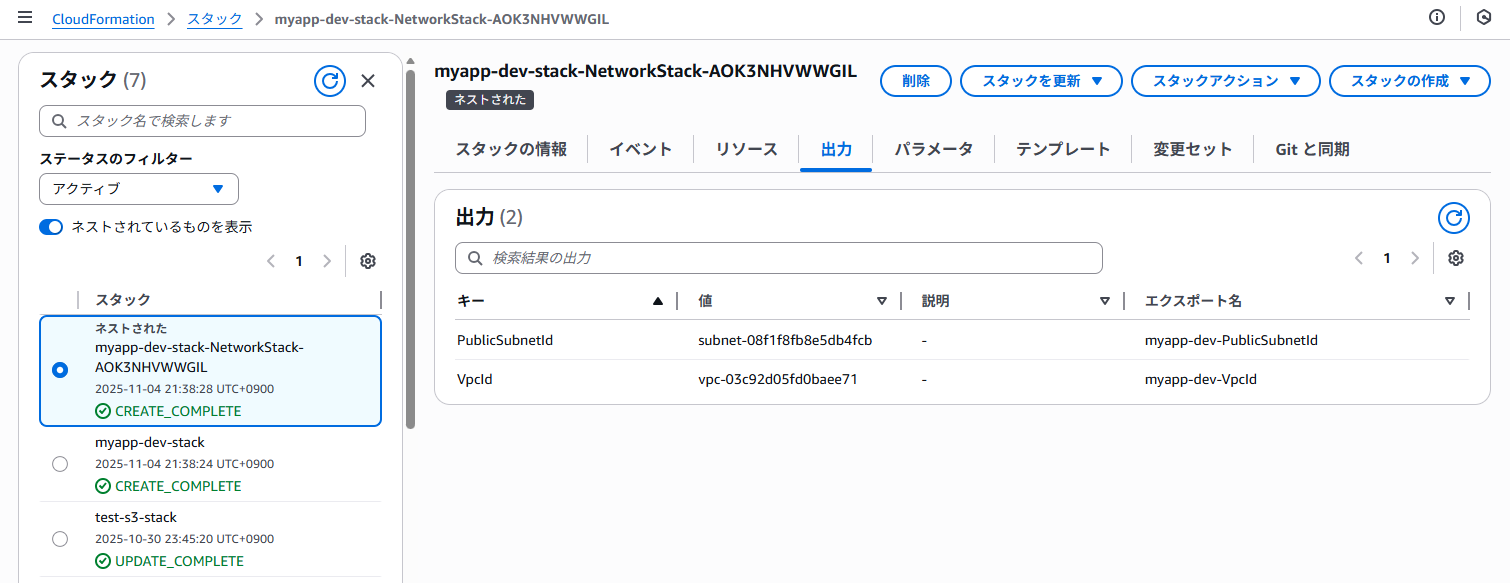Click PublicSubnetId key cell
Screen dimensions: 1510x583
pos(505,340)
